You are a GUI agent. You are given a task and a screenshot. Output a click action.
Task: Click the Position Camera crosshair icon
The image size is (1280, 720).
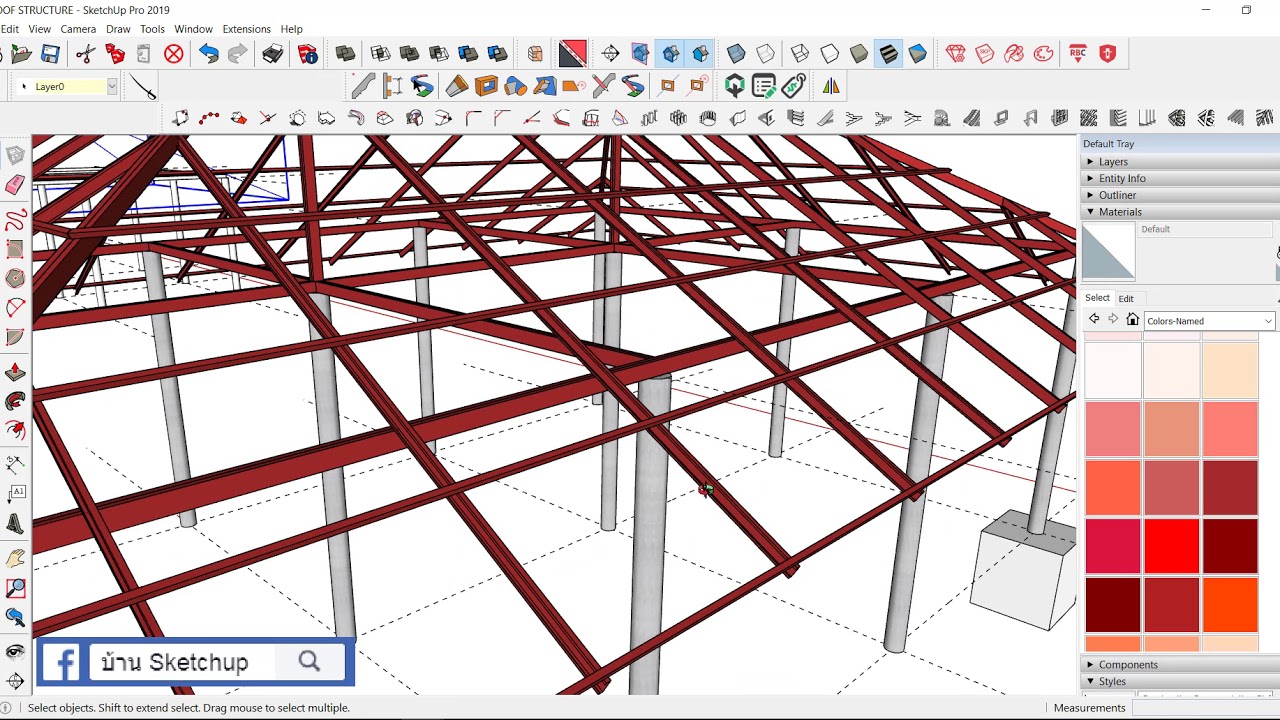pos(15,682)
